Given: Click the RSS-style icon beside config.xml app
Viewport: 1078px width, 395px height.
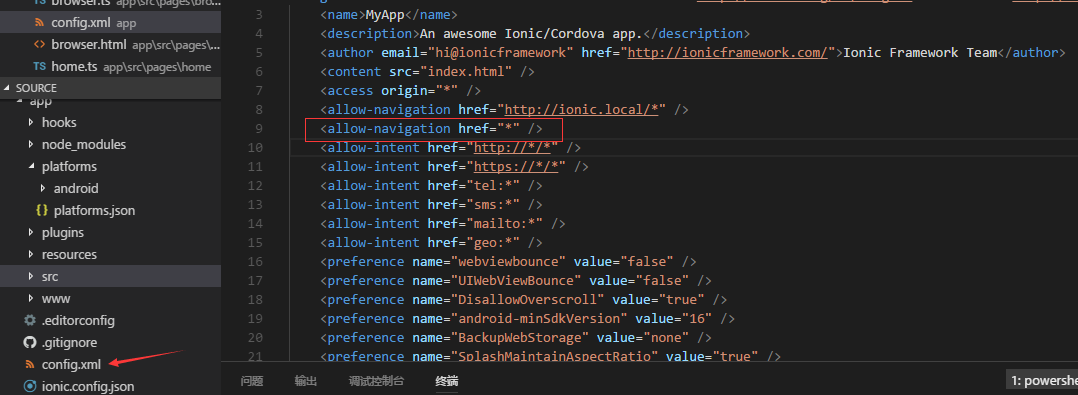Looking at the screenshot, I should [x=39, y=23].
